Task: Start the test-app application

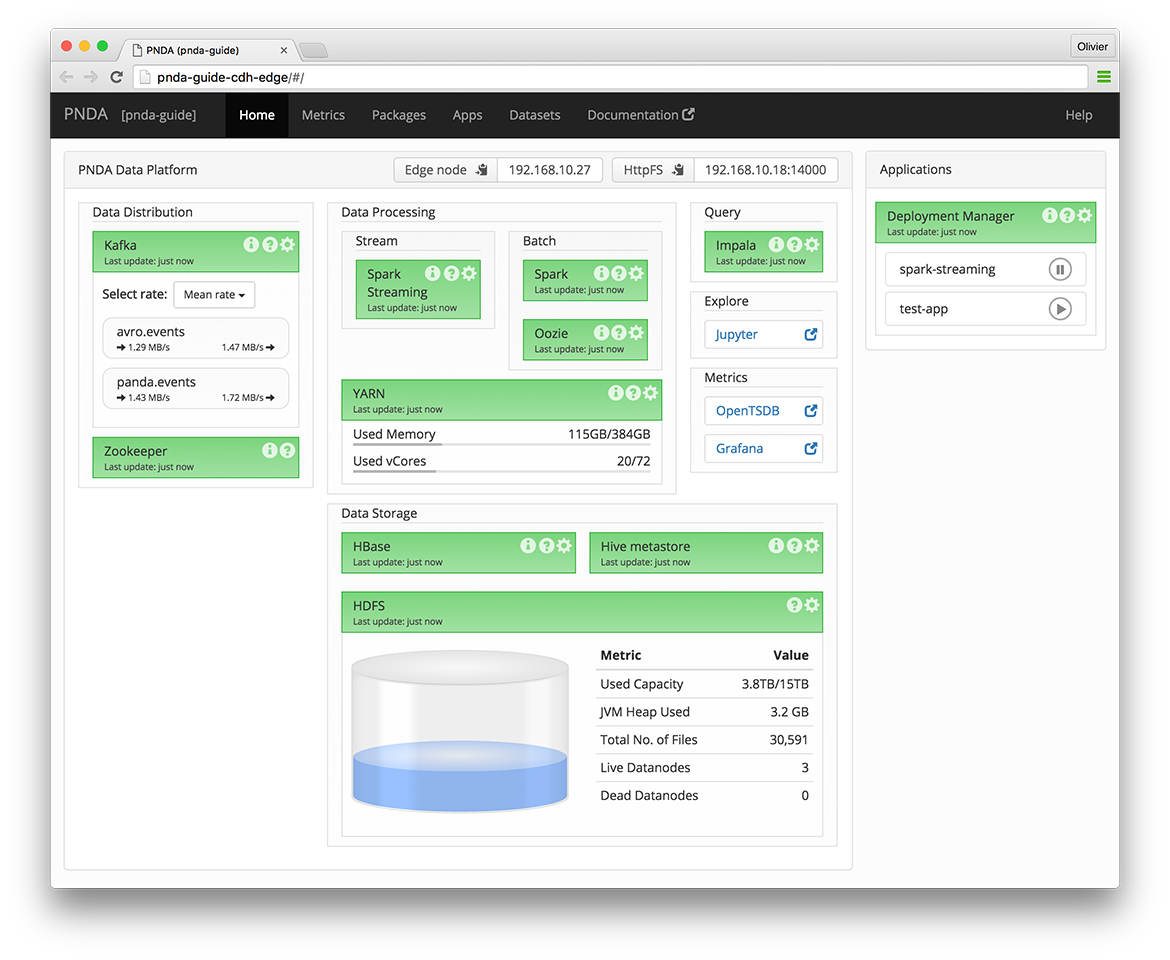Action: 1059,309
